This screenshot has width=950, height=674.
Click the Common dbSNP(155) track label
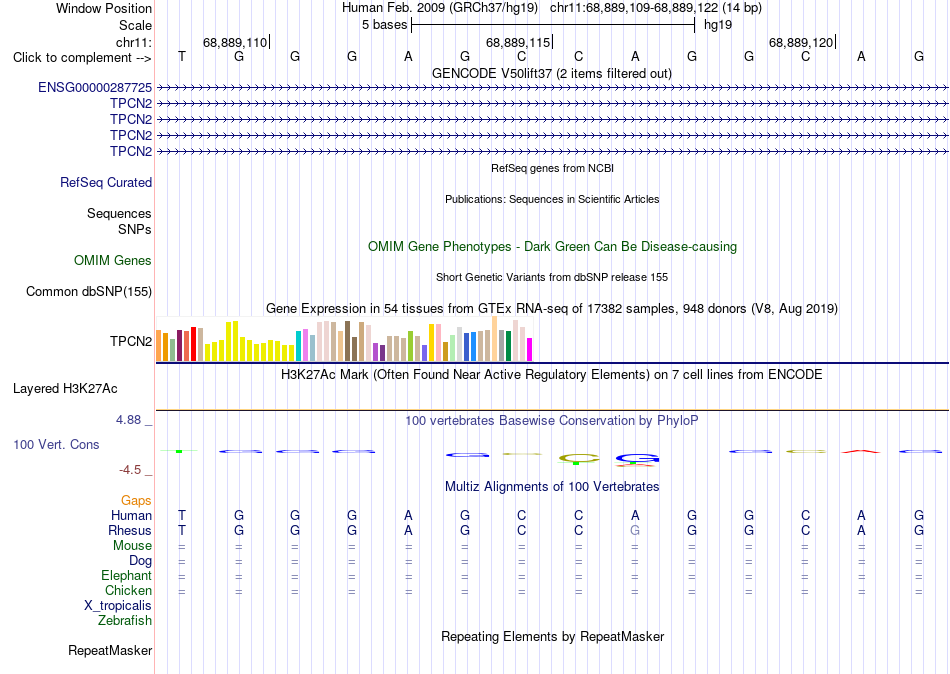(89, 292)
